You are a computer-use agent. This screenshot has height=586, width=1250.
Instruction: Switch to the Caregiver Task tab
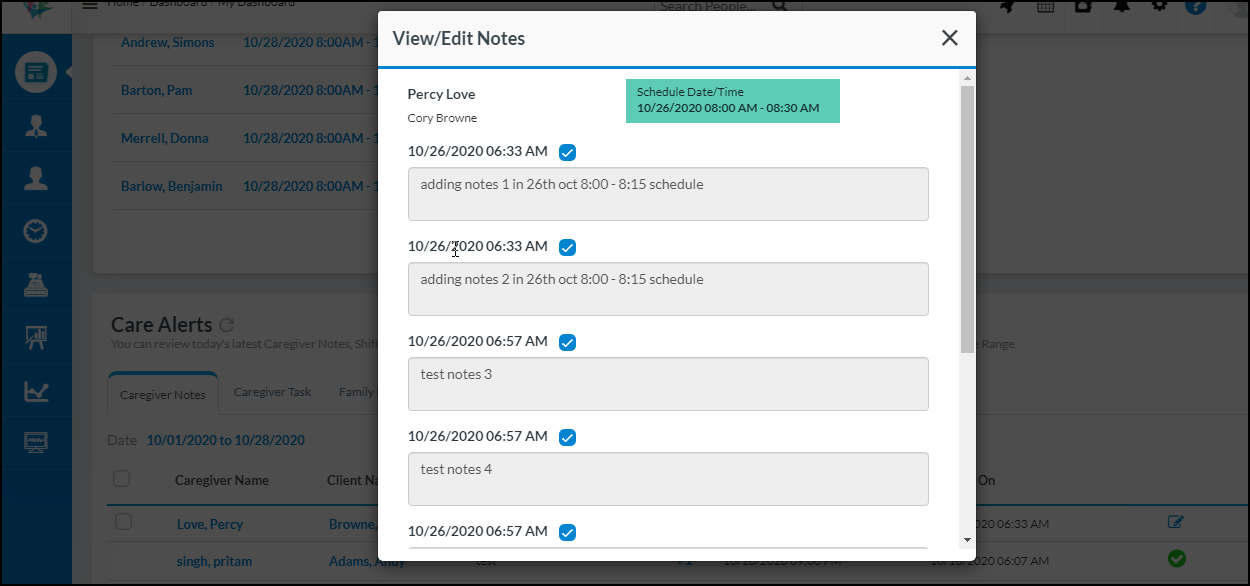(x=272, y=392)
